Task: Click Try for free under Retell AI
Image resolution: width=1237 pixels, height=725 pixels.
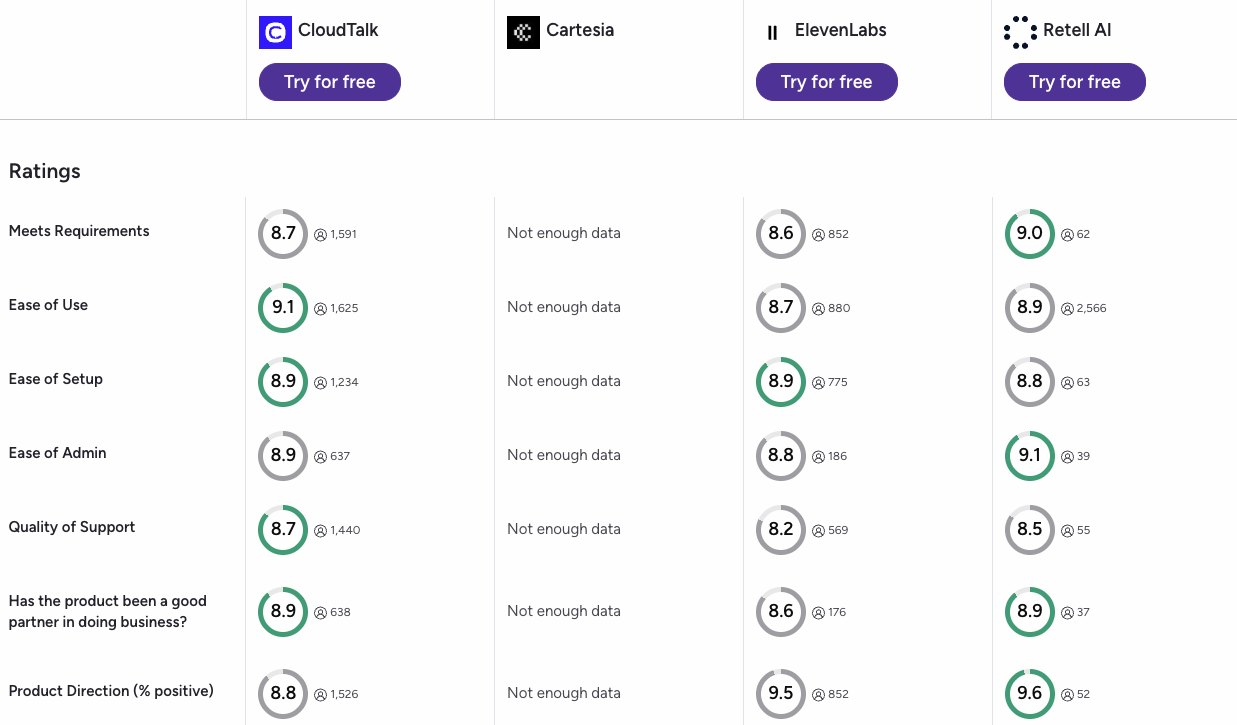Action: [x=1075, y=82]
